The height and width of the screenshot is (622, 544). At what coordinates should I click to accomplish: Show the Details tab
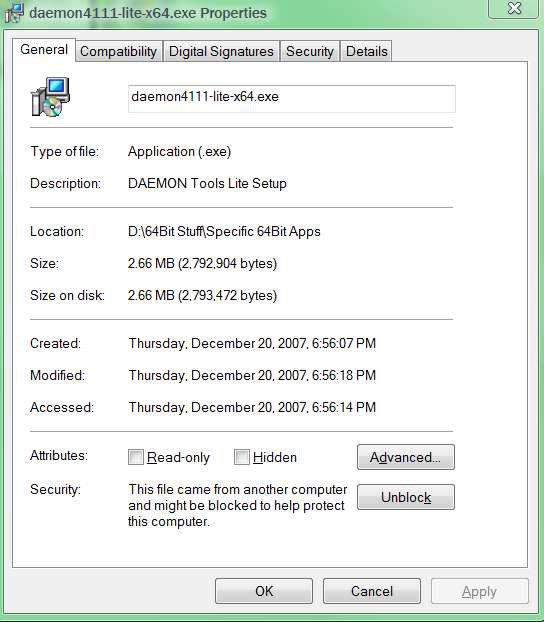click(x=366, y=51)
